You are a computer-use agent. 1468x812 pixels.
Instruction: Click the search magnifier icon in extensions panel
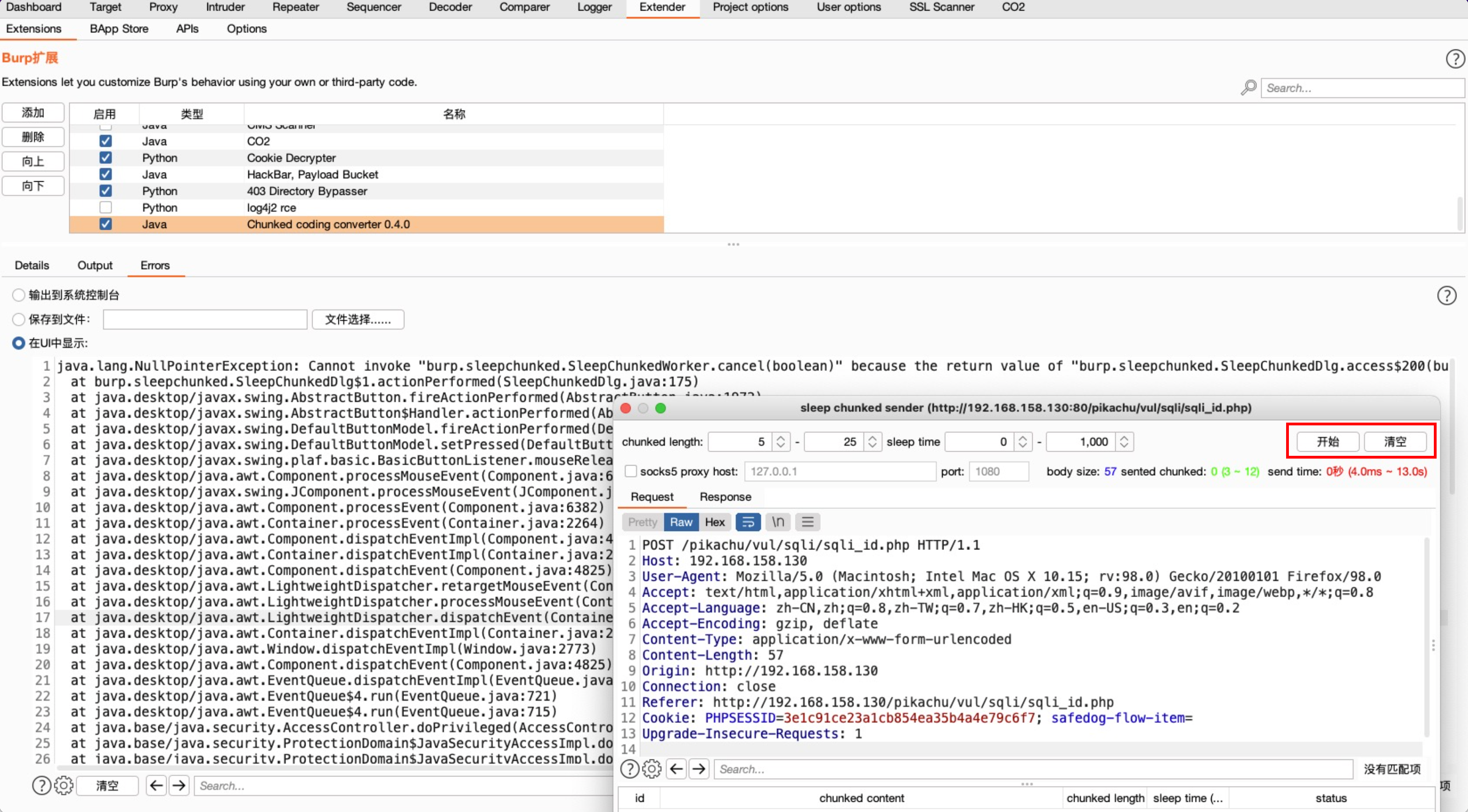1248,88
